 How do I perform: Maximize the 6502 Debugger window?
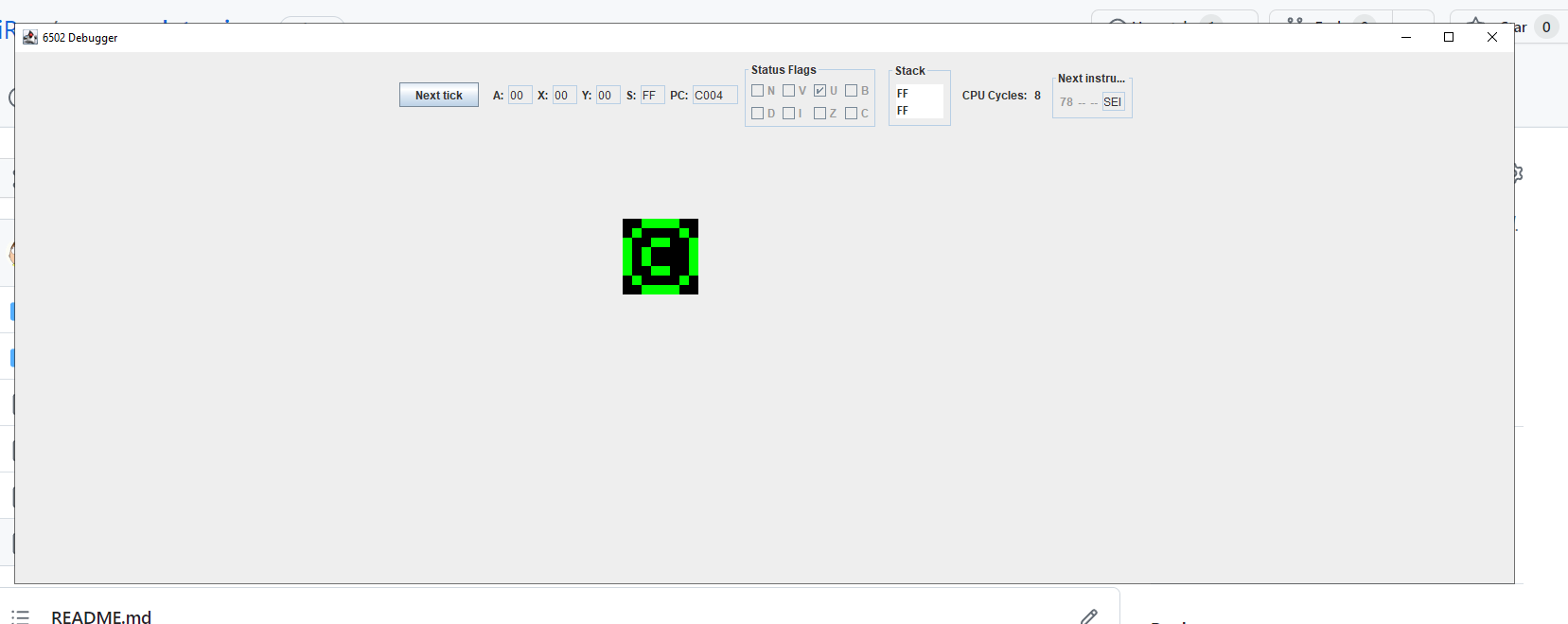coord(1449,37)
